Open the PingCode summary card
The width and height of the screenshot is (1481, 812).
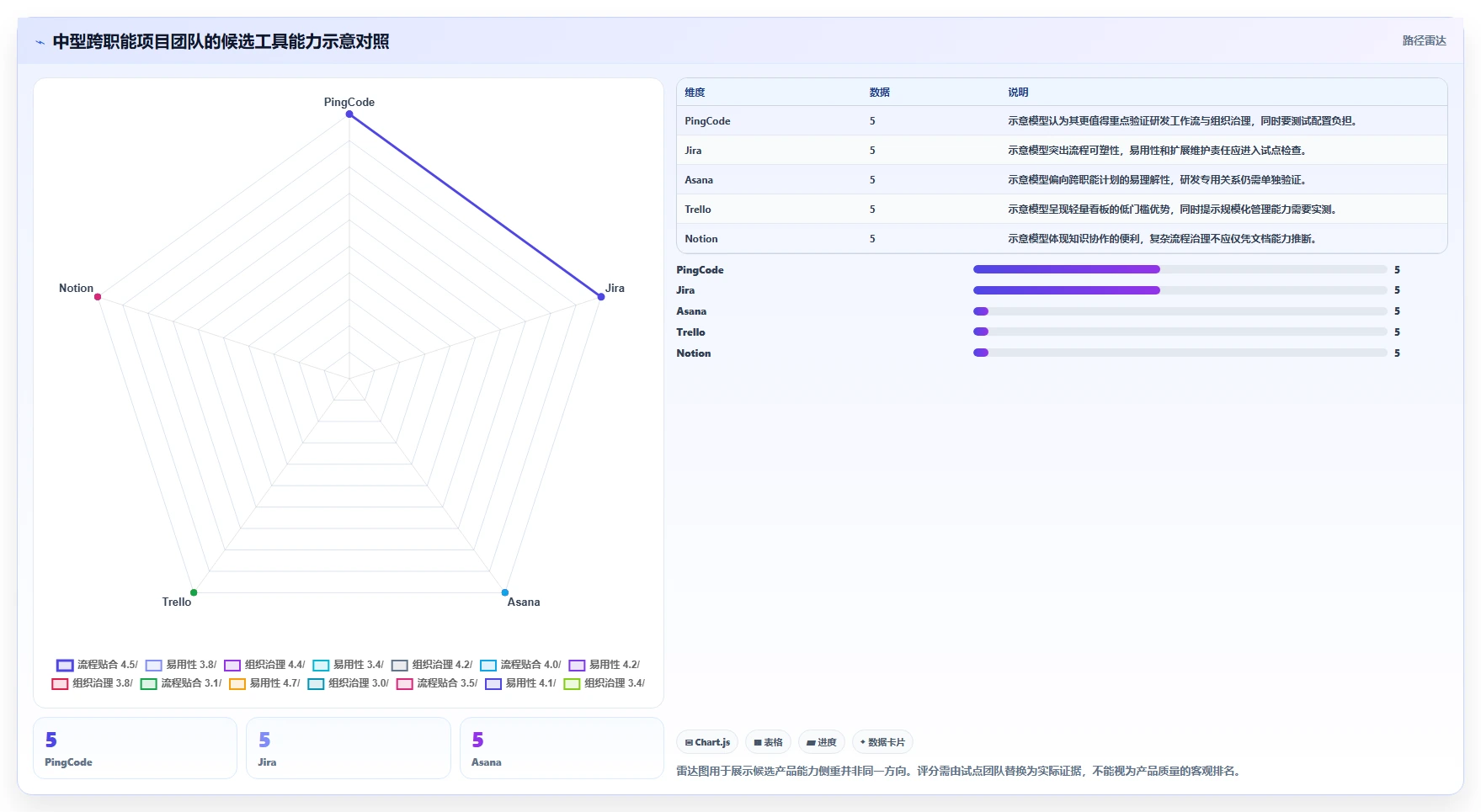click(135, 748)
